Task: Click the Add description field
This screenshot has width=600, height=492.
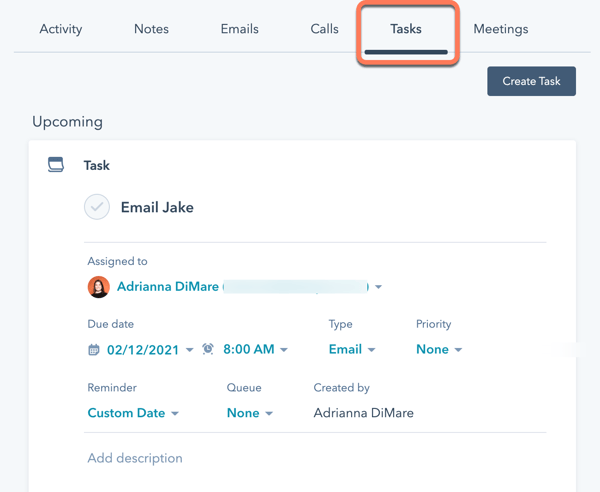Action: tap(135, 458)
